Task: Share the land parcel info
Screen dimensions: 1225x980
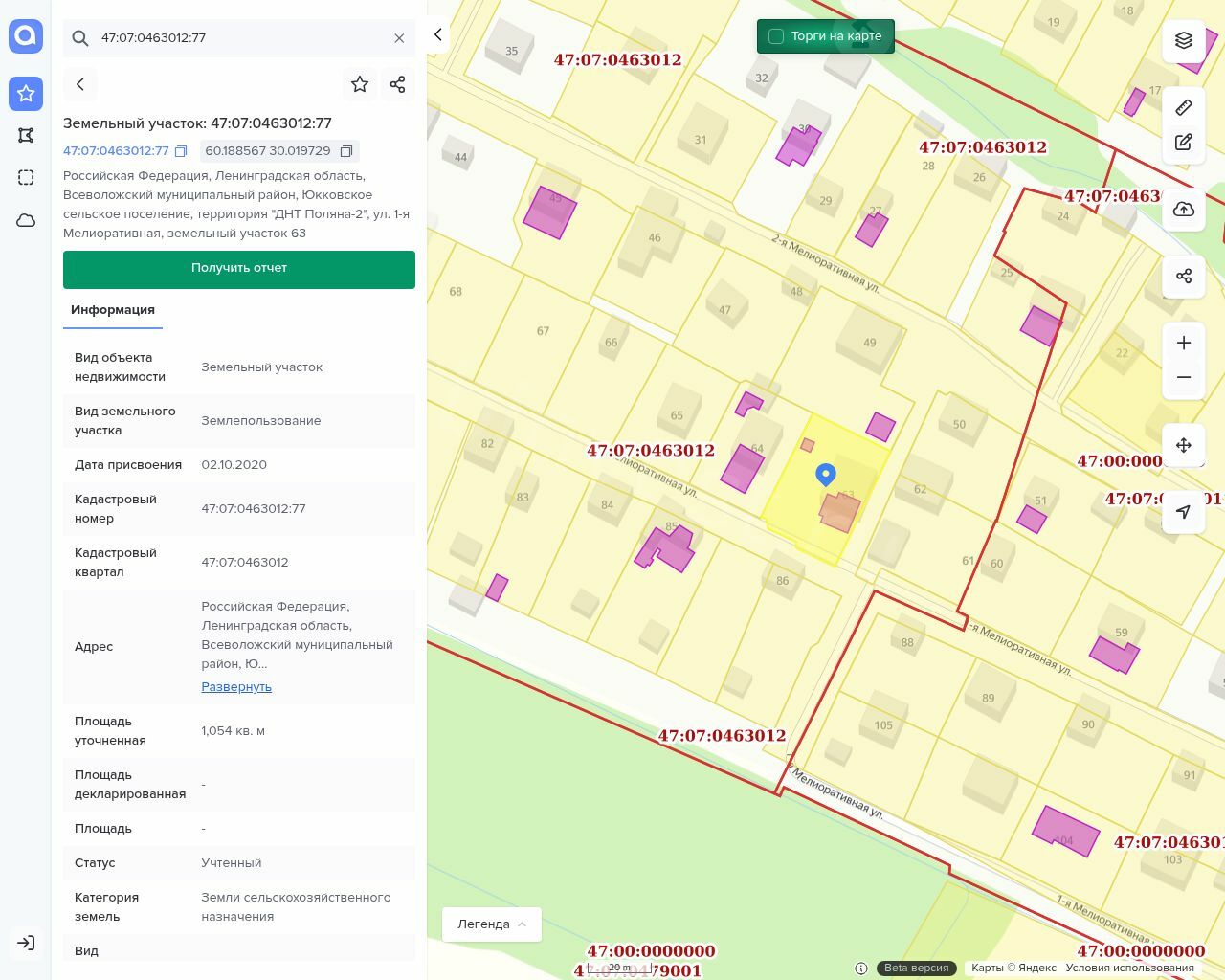Action: (x=398, y=84)
